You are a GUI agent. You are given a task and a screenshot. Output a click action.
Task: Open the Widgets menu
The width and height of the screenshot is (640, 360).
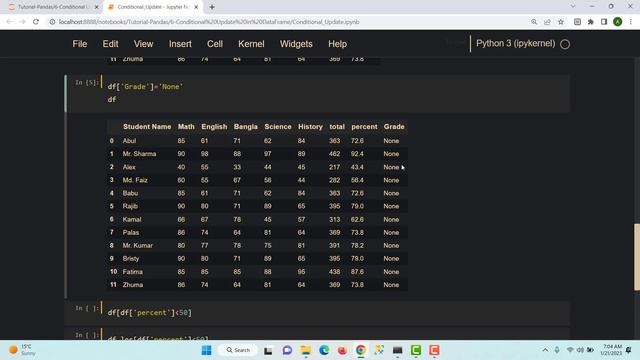(296, 44)
